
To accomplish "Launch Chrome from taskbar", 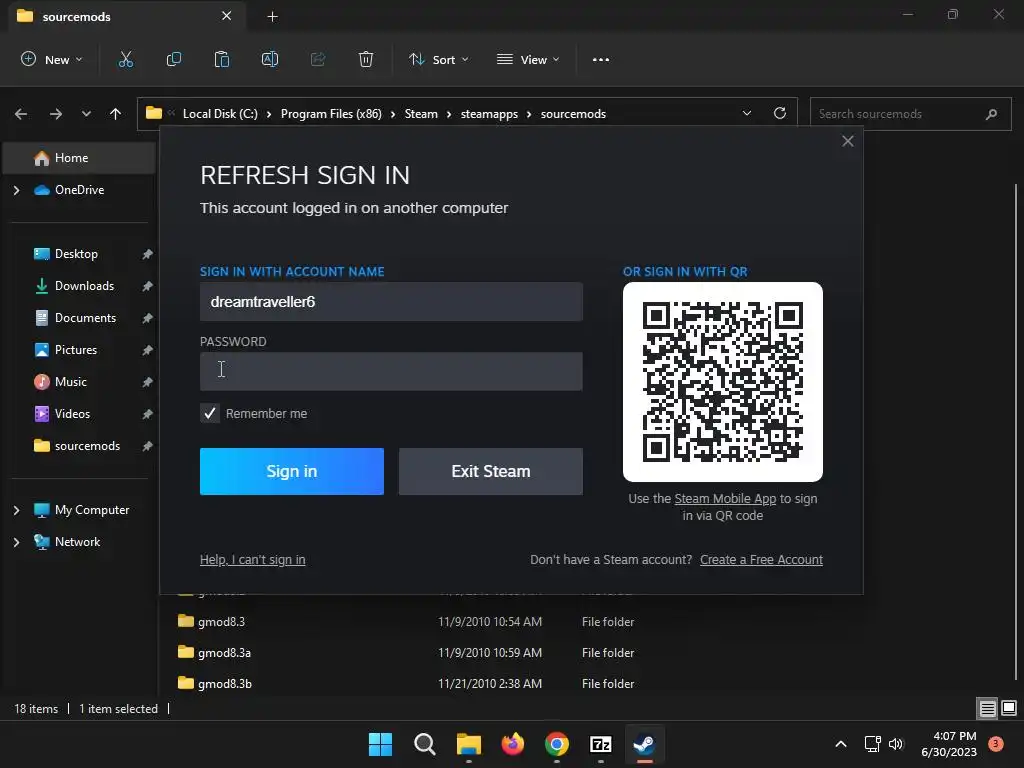I will [556, 744].
